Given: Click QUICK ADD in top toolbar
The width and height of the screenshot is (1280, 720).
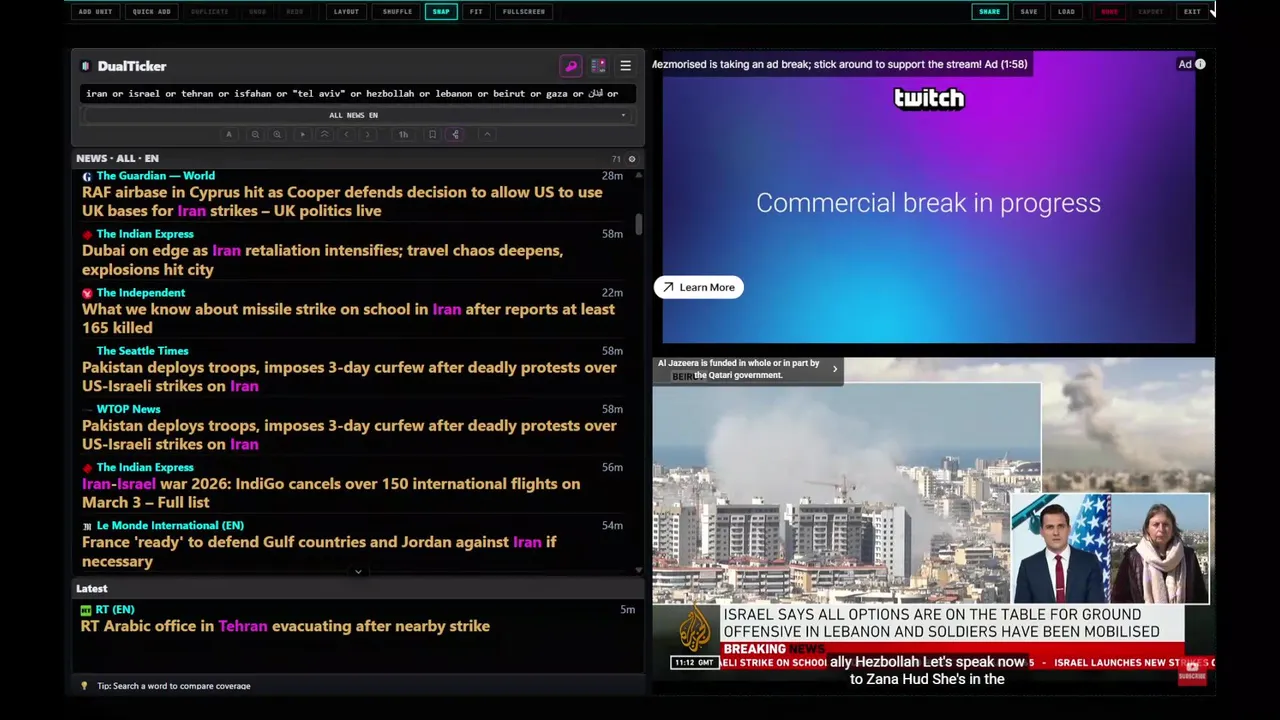Looking at the screenshot, I should 151,12.
